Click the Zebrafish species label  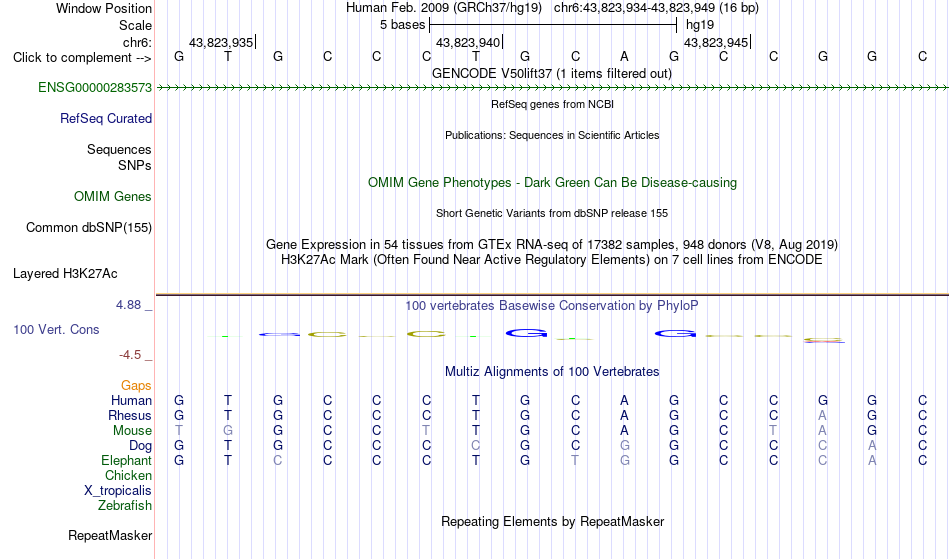click(x=125, y=506)
